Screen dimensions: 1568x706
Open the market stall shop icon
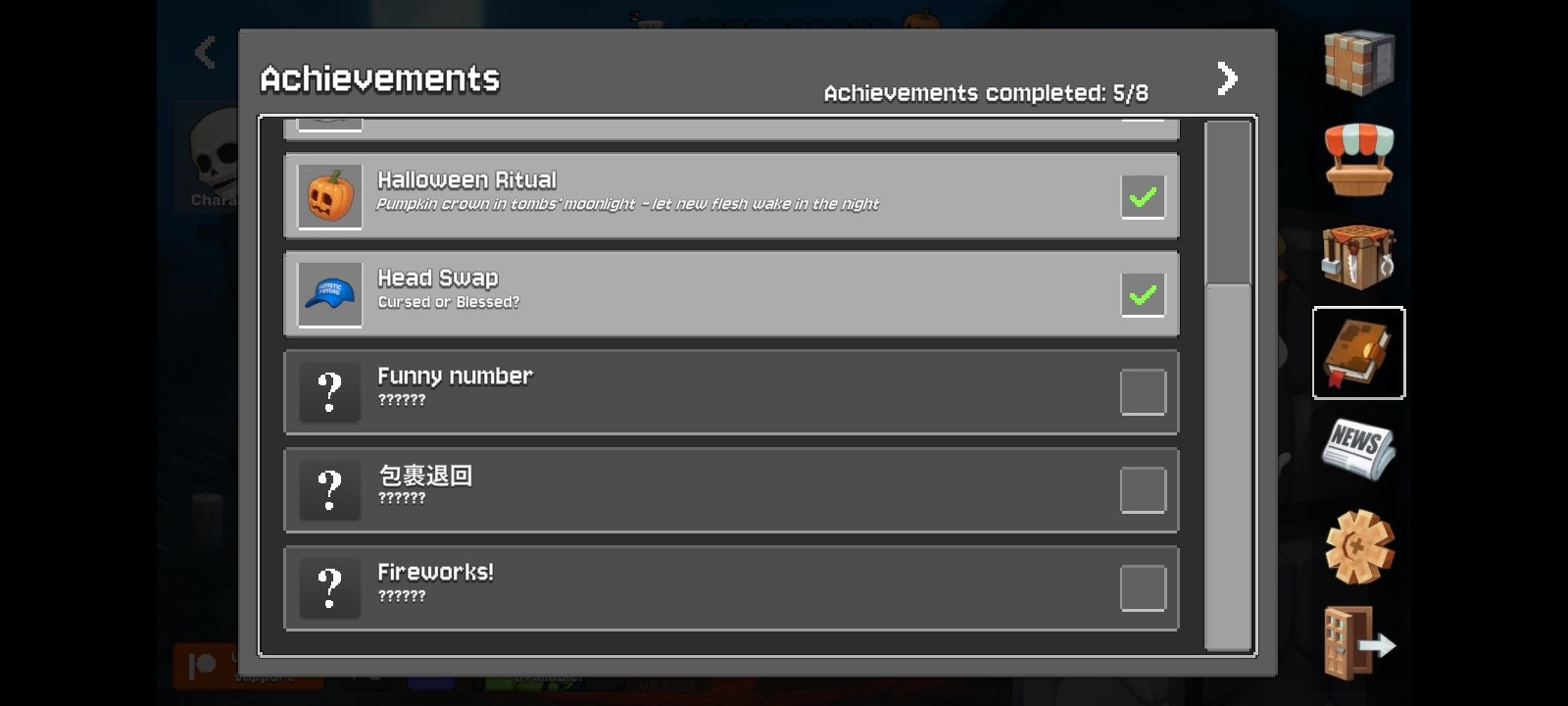[x=1359, y=159]
